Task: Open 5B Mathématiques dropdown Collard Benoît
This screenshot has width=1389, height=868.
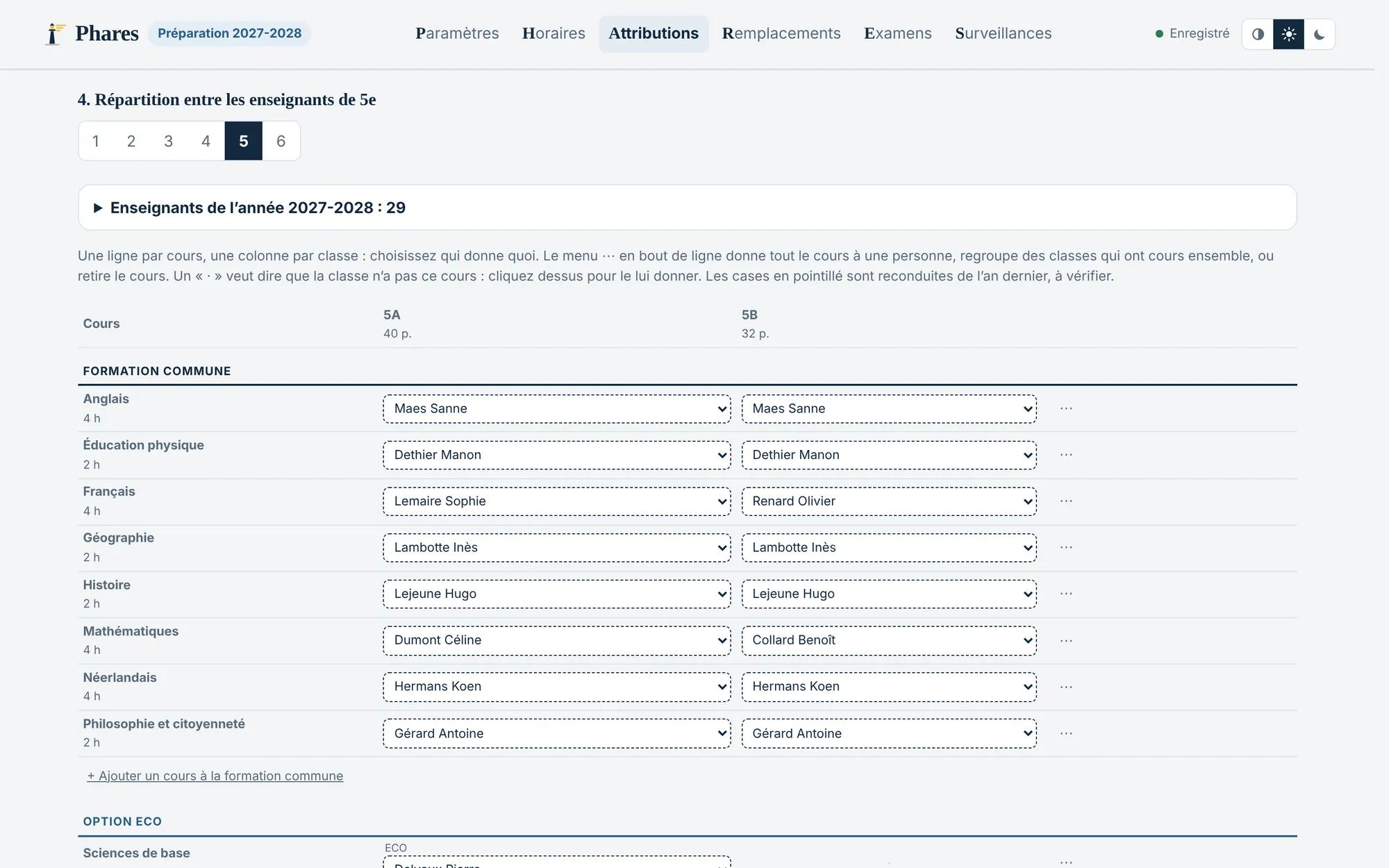Action: point(889,640)
